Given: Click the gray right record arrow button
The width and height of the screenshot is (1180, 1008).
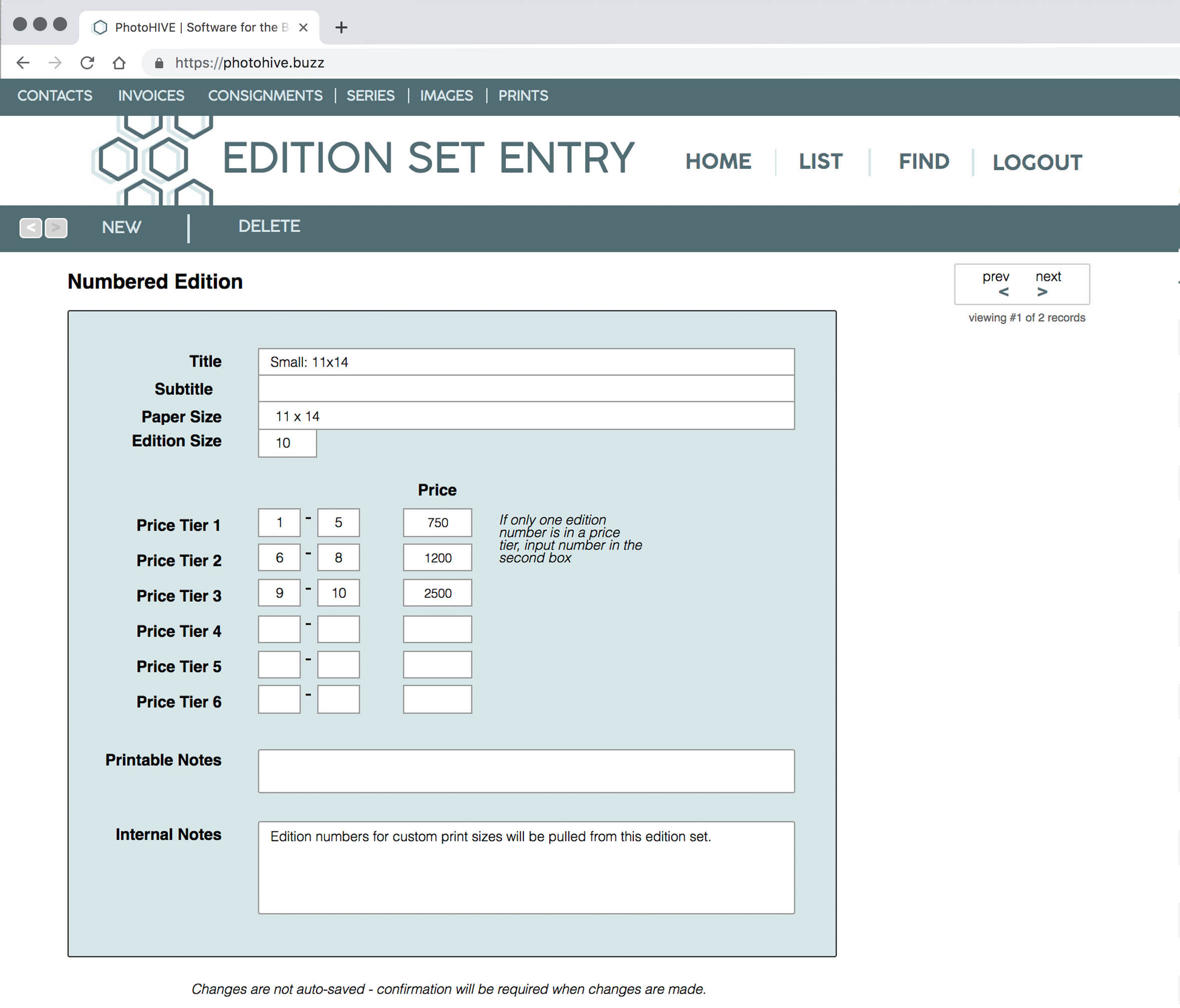Looking at the screenshot, I should 56,228.
